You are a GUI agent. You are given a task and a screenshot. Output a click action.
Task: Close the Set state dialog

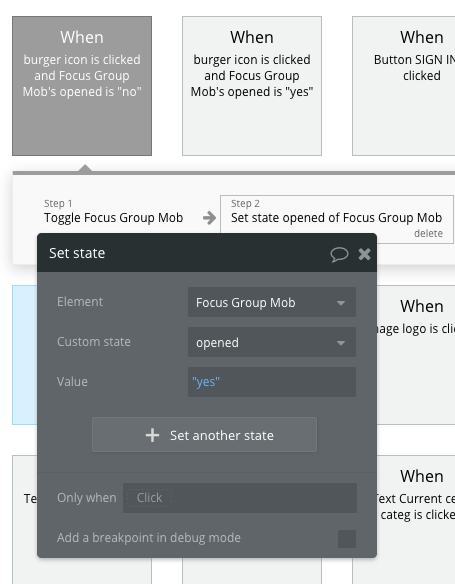tap(364, 254)
